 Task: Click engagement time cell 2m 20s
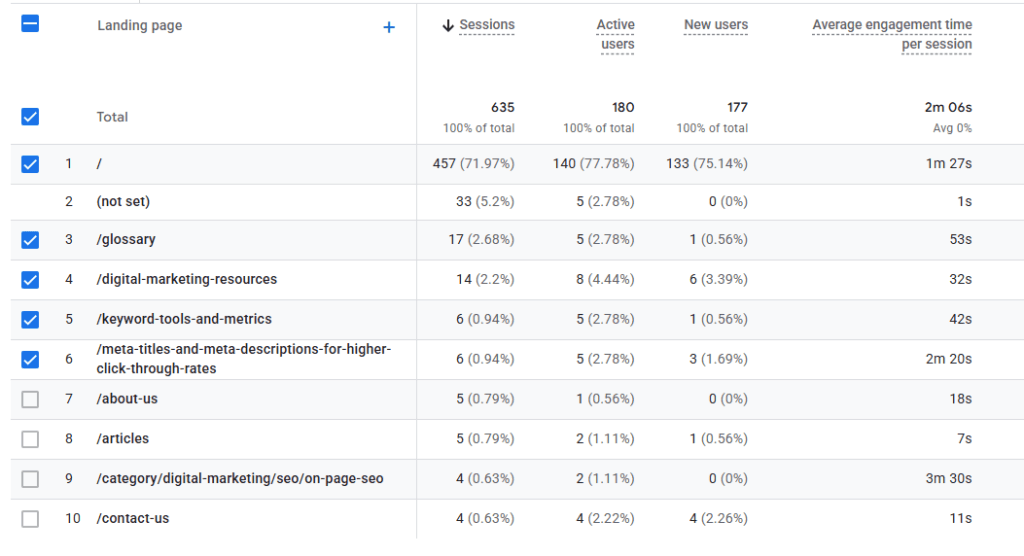coord(949,359)
